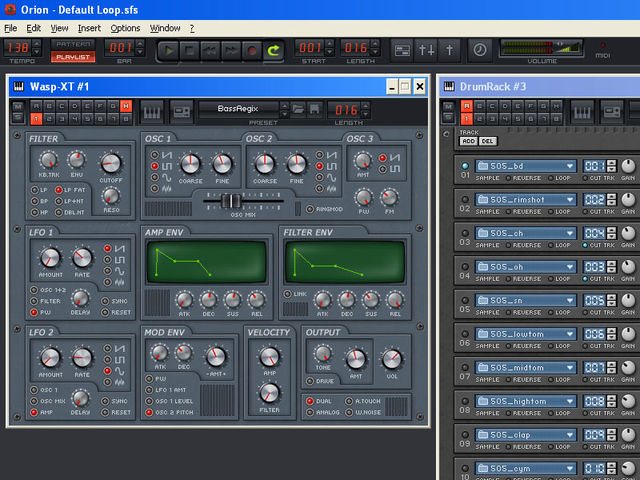This screenshot has height=480, width=640.
Task: Toggle the green loop button
Action: [x=273, y=51]
